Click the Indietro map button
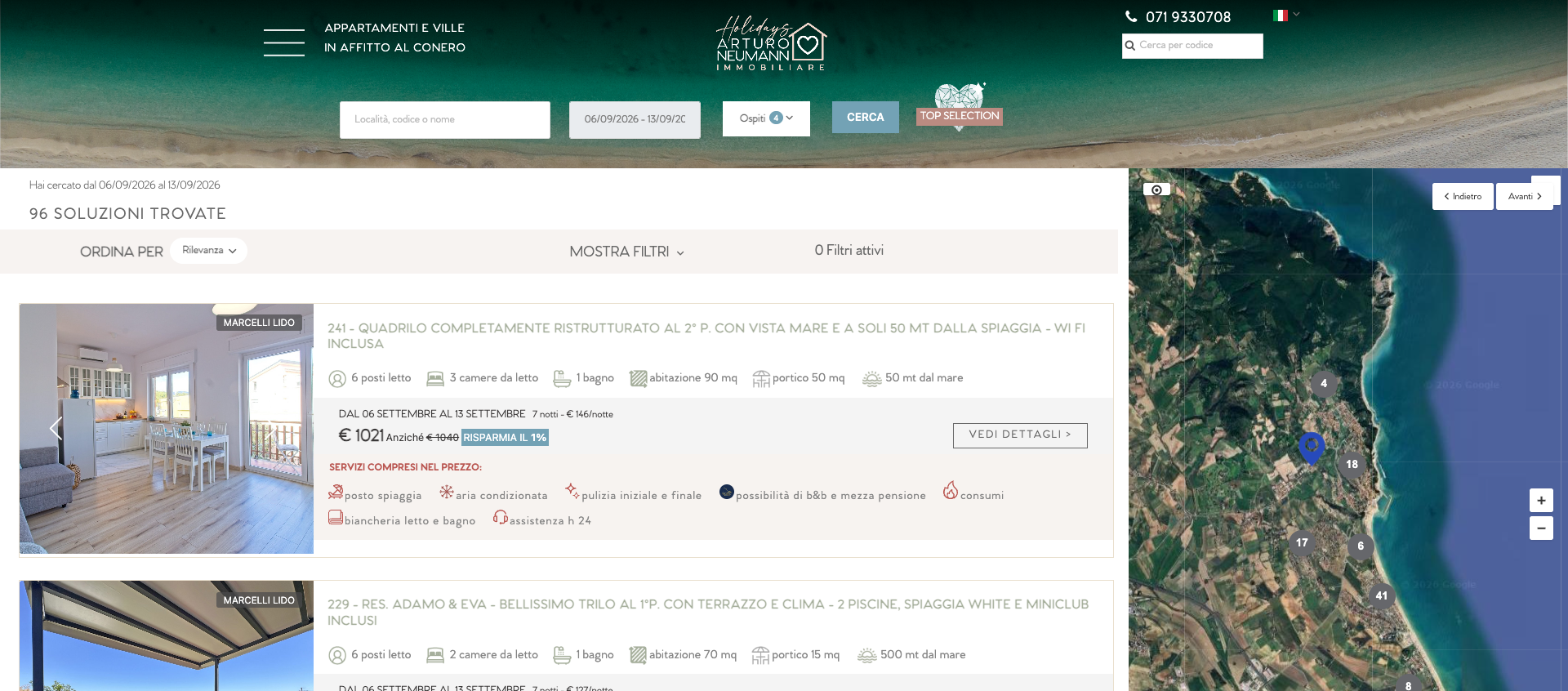The image size is (1568, 691). (1463, 197)
